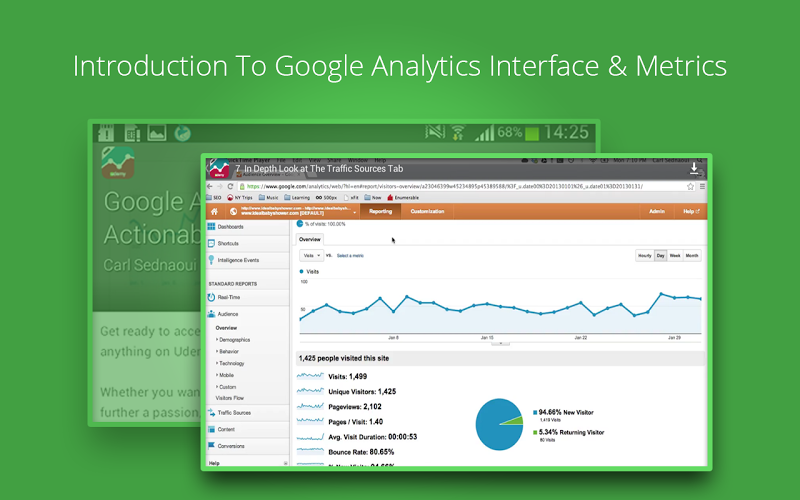Click the Shortcuts icon in sidebar
800x500 pixels.
tap(211, 243)
